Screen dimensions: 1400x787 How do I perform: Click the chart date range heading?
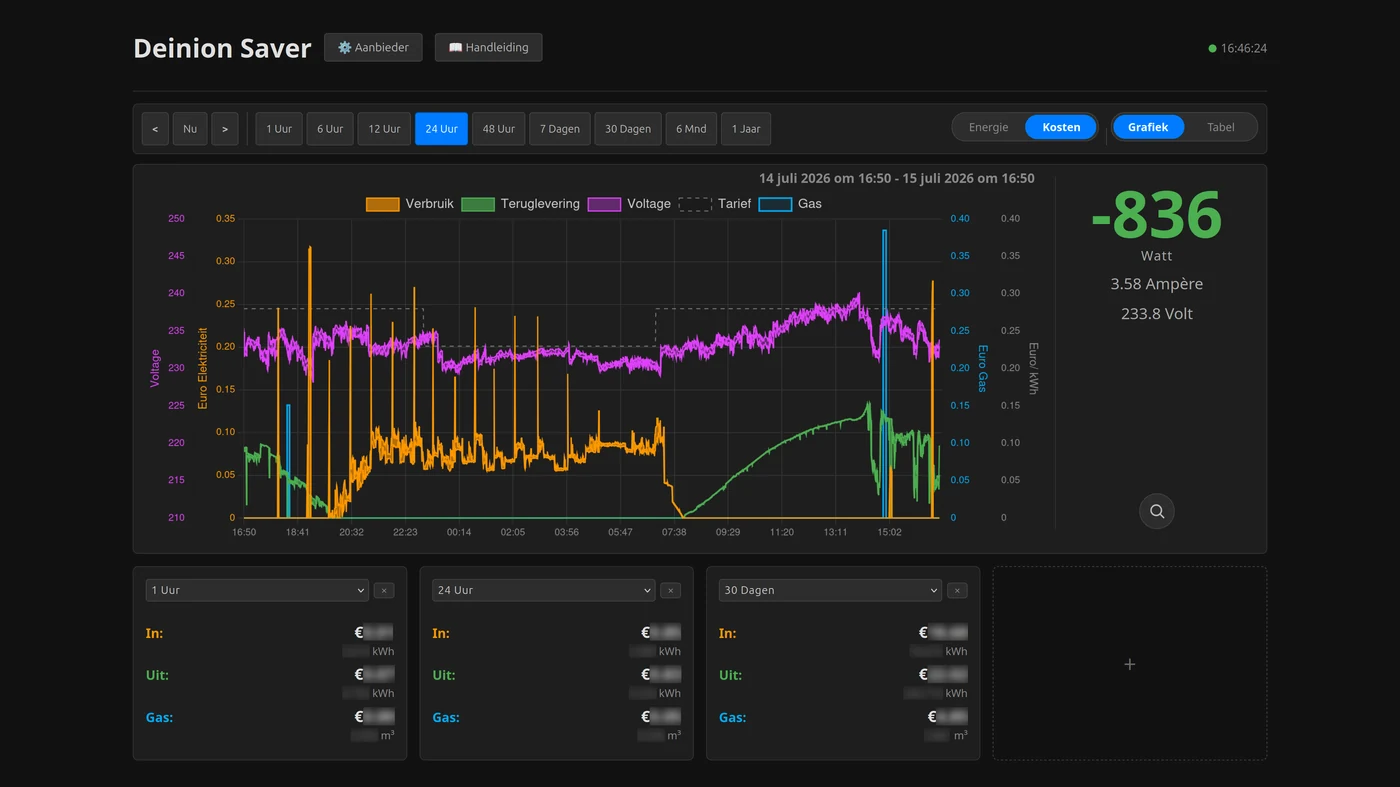pyautogui.click(x=897, y=179)
